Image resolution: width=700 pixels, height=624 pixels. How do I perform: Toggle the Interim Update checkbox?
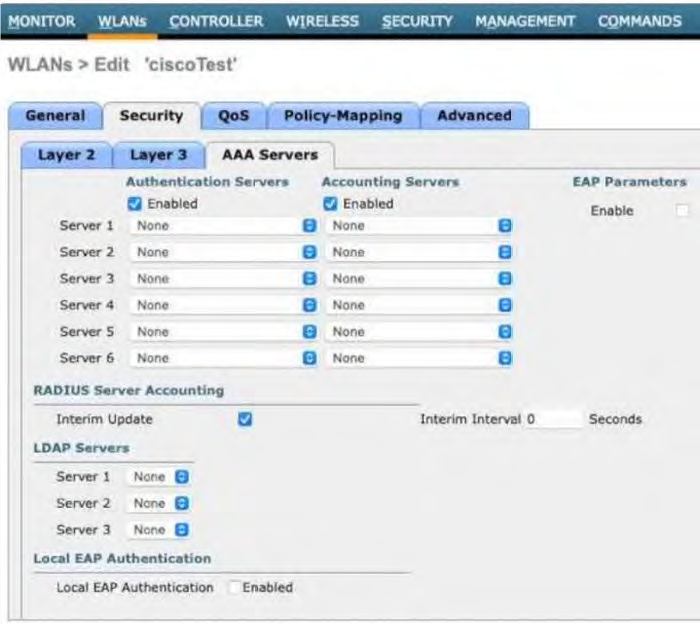tap(245, 420)
